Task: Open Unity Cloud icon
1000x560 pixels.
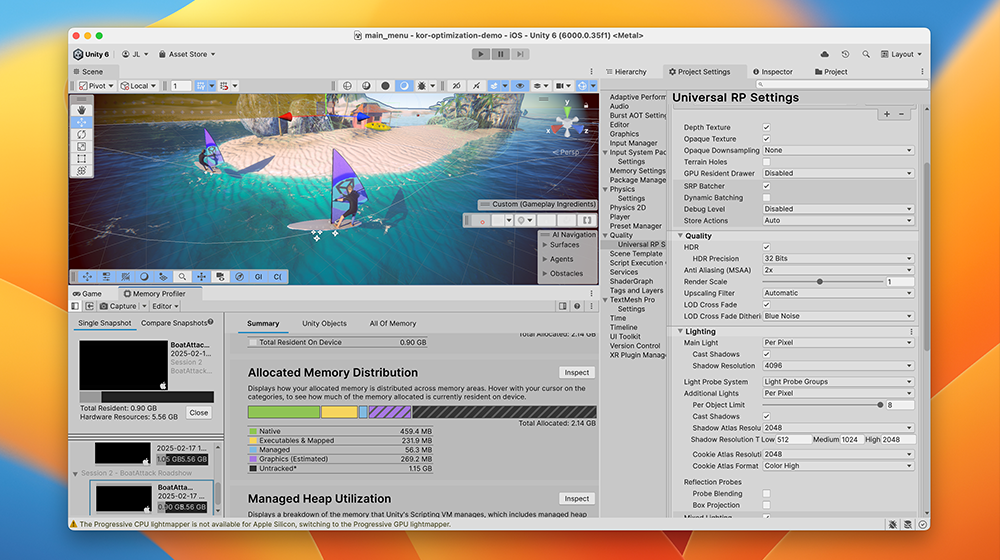Action: click(x=825, y=54)
